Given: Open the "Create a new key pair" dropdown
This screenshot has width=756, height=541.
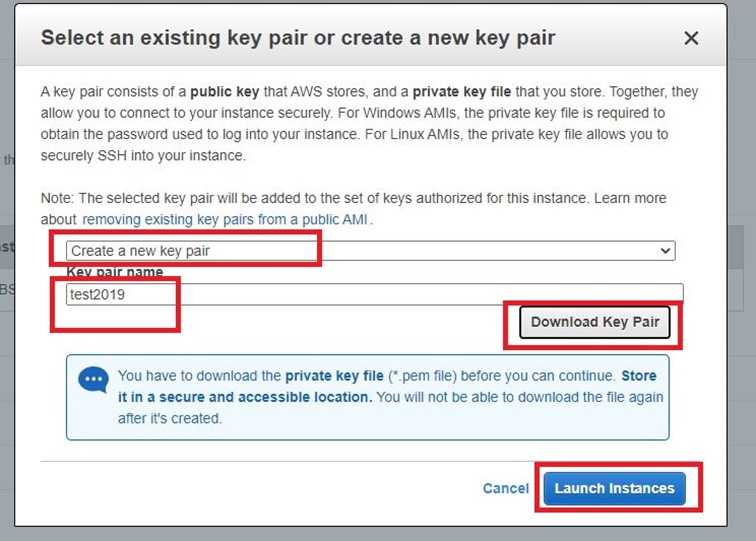Looking at the screenshot, I should pyautogui.click(x=370, y=251).
